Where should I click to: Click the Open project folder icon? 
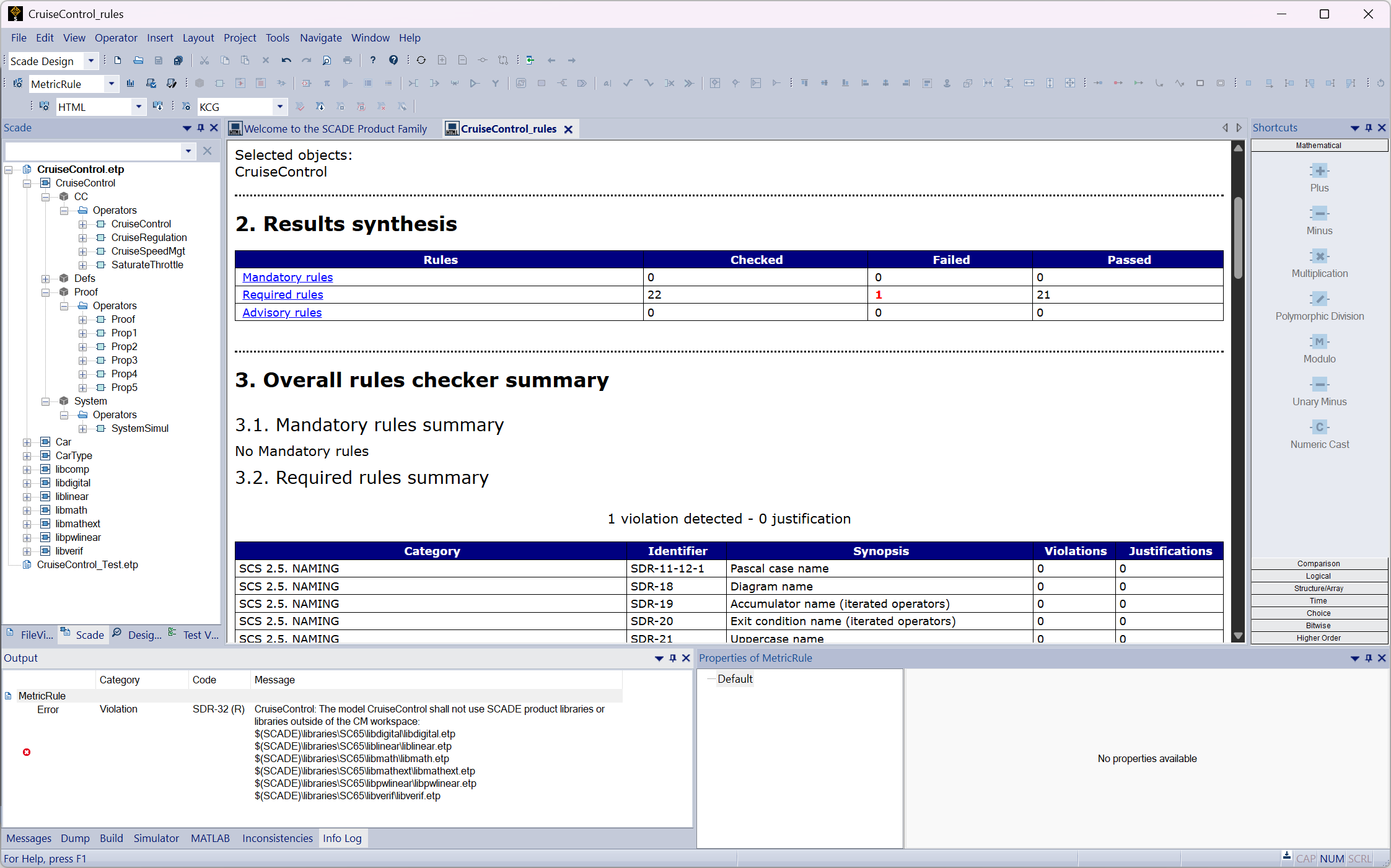click(138, 60)
